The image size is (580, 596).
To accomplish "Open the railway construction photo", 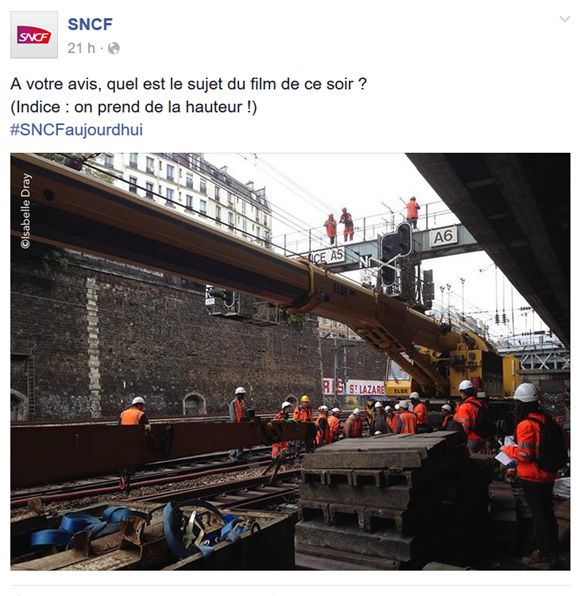I will [x=290, y=361].
